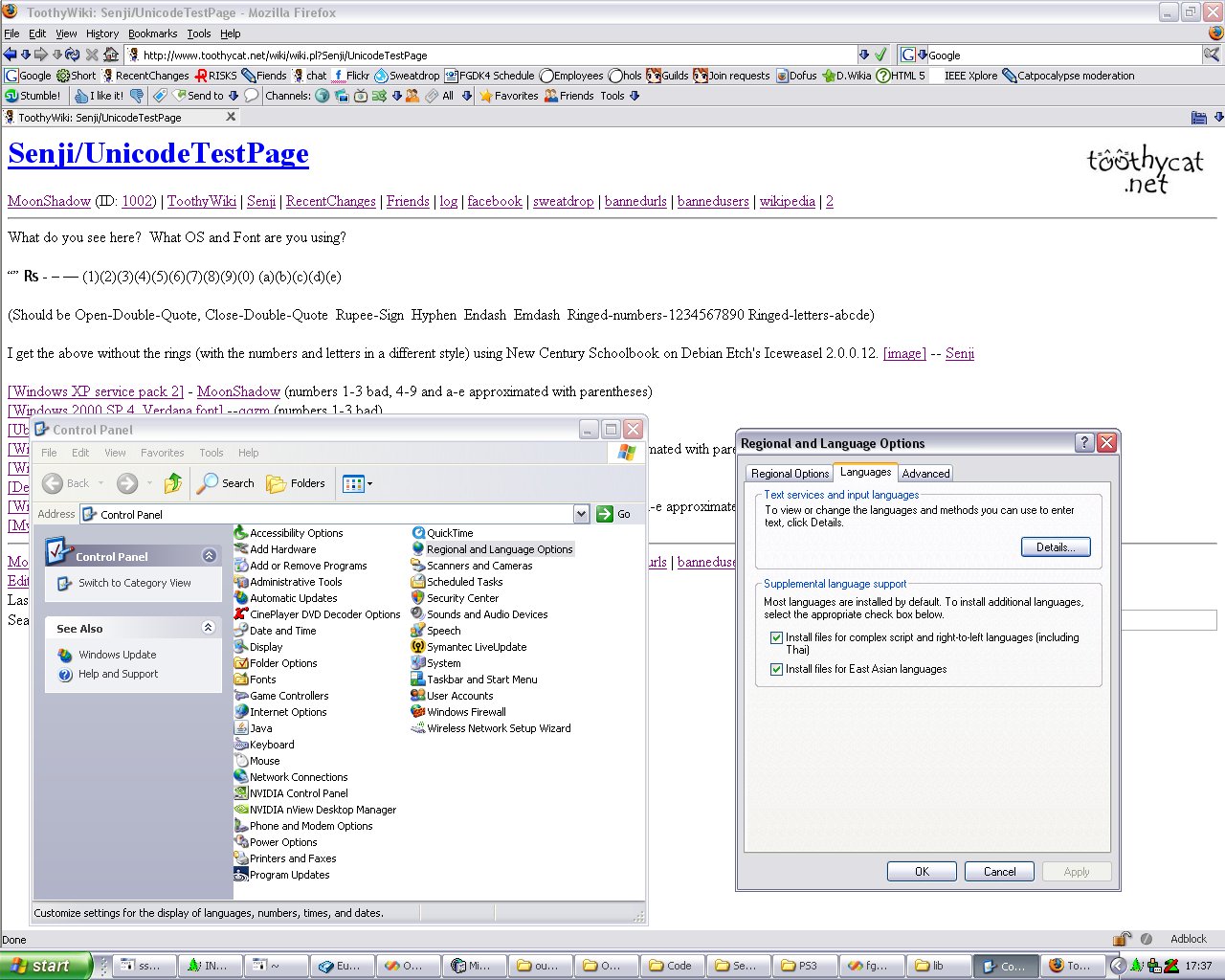Viewport: 1225px width, 980px height.
Task: Open Control Panel Address bar dropdown
Action: pyautogui.click(x=581, y=514)
